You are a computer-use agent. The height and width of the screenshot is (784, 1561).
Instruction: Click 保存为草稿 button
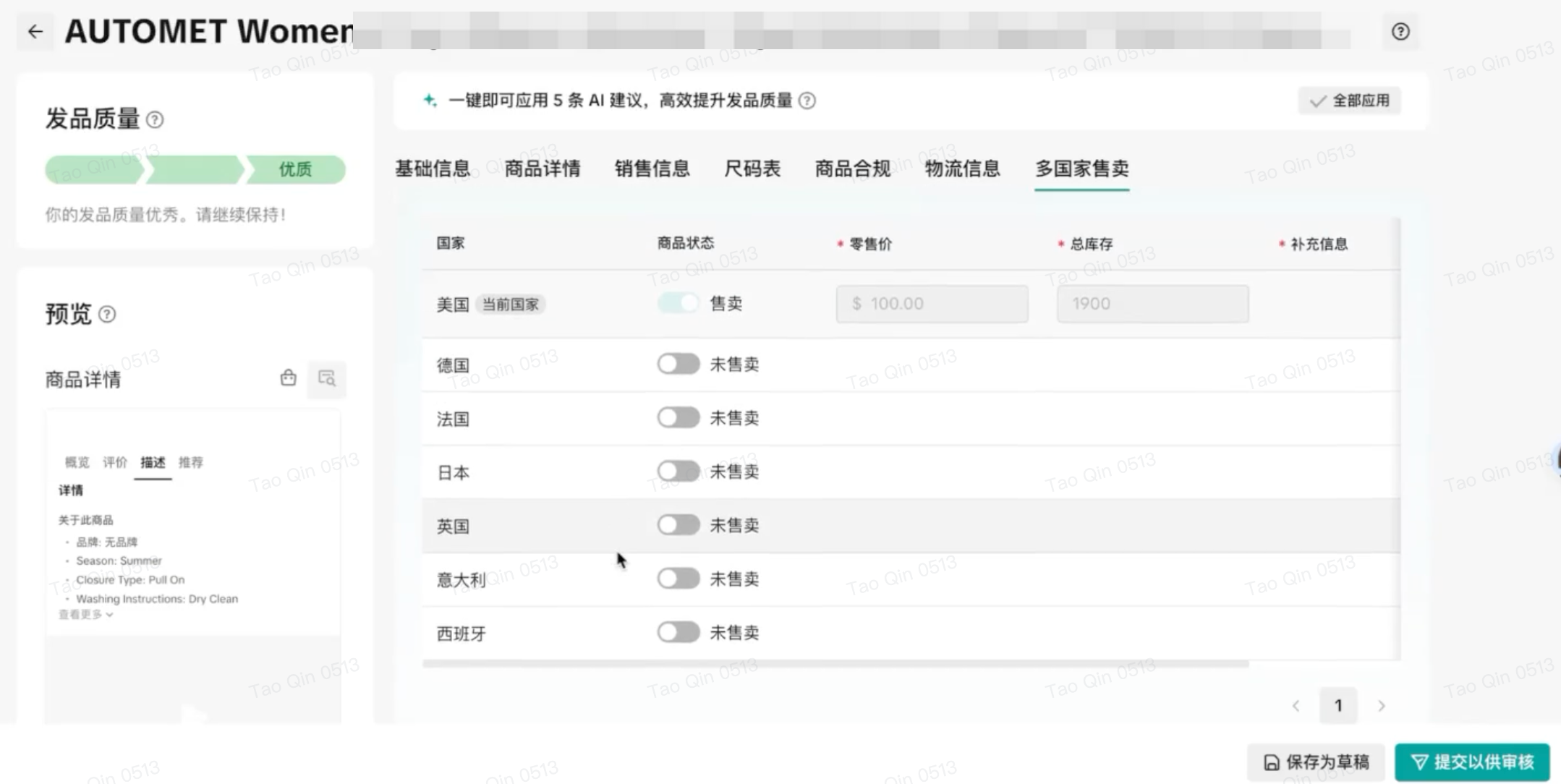[1316, 762]
